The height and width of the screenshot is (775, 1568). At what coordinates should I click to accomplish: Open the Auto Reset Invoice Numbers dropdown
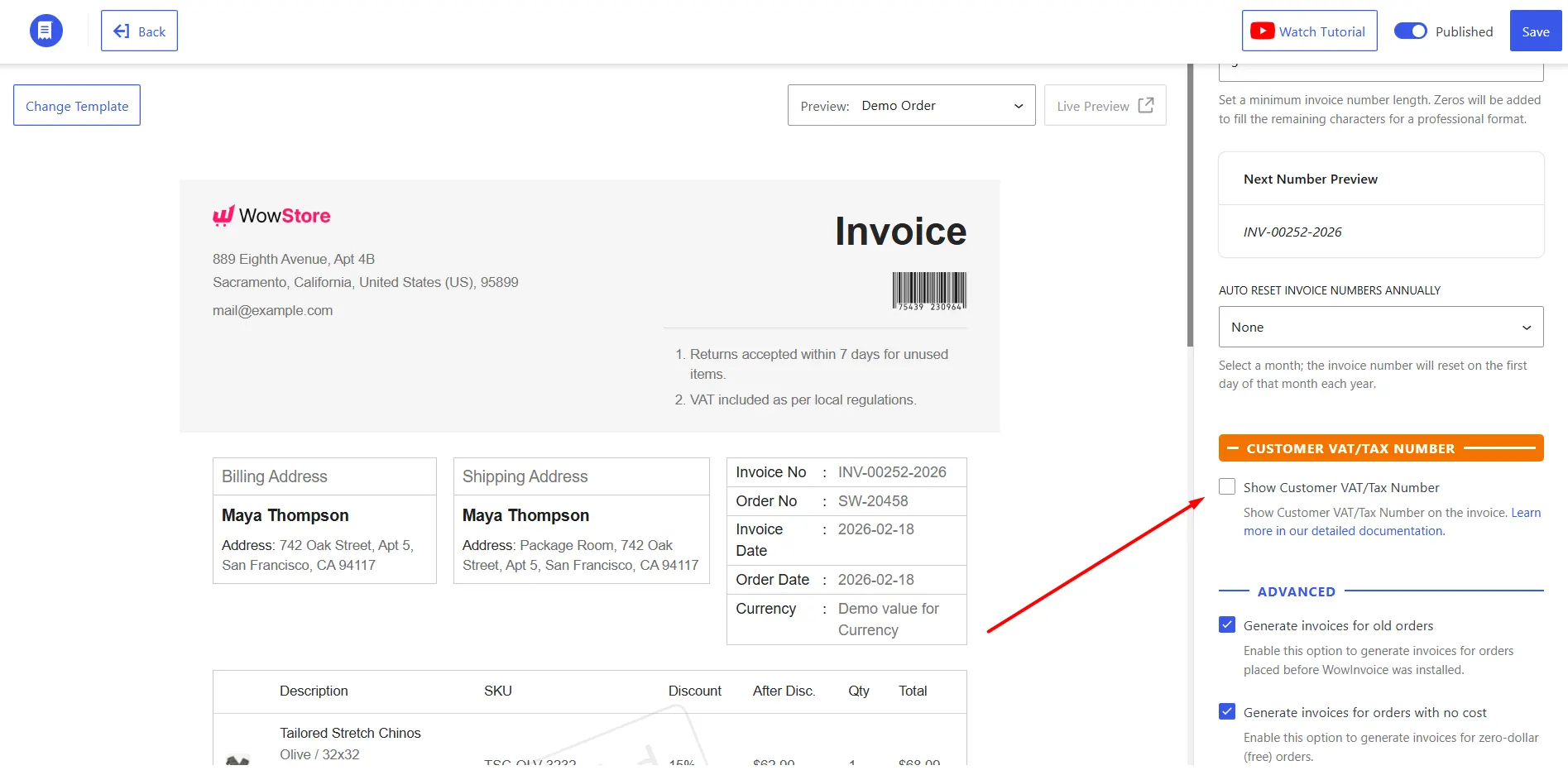(1380, 327)
